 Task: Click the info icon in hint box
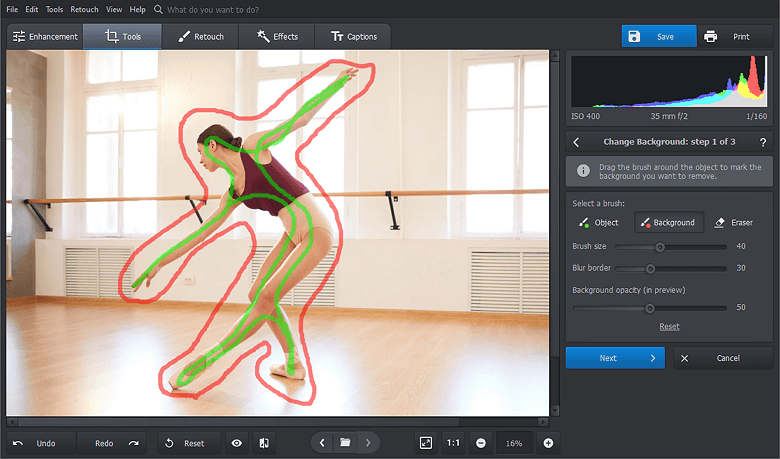point(583,171)
